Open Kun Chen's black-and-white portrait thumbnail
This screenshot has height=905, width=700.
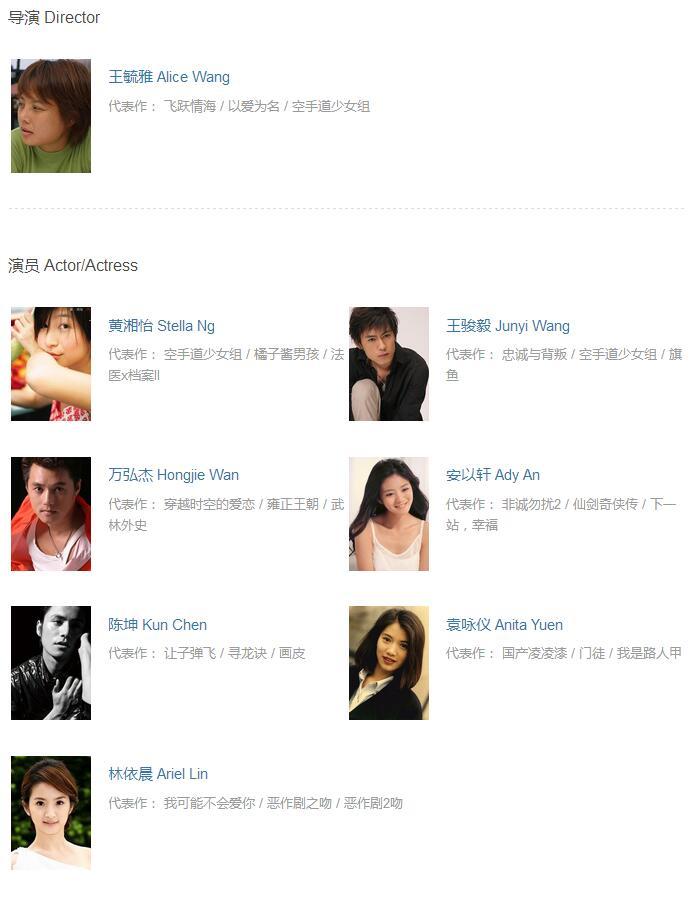(51, 663)
